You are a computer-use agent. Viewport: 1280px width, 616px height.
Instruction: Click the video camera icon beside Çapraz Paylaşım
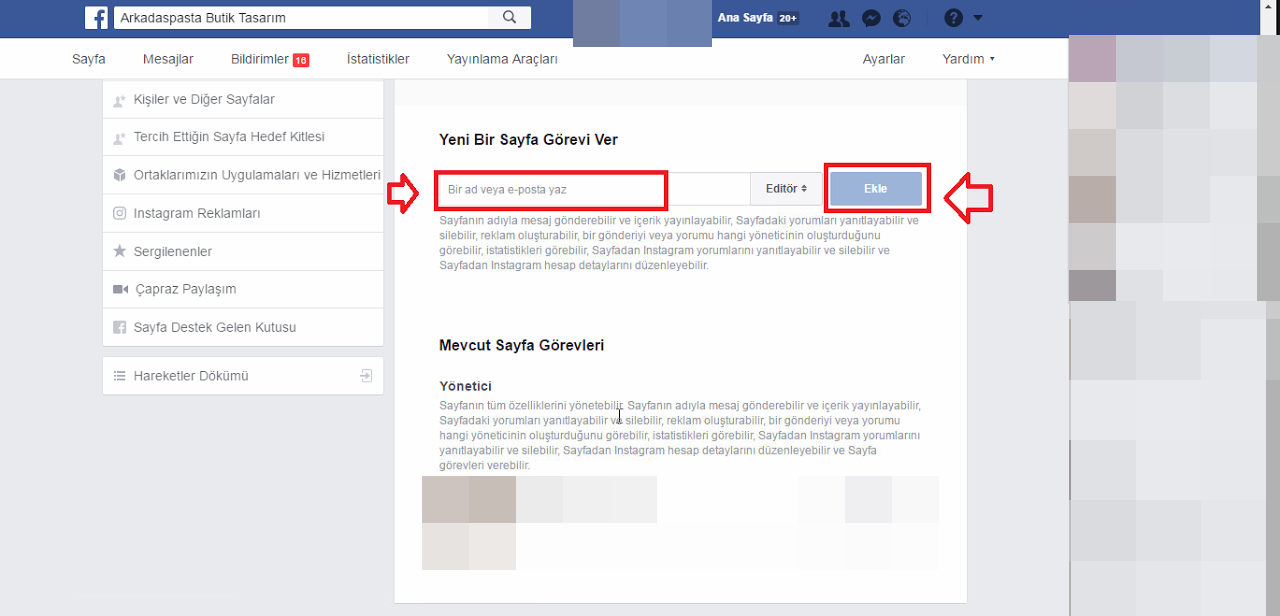pyautogui.click(x=120, y=289)
